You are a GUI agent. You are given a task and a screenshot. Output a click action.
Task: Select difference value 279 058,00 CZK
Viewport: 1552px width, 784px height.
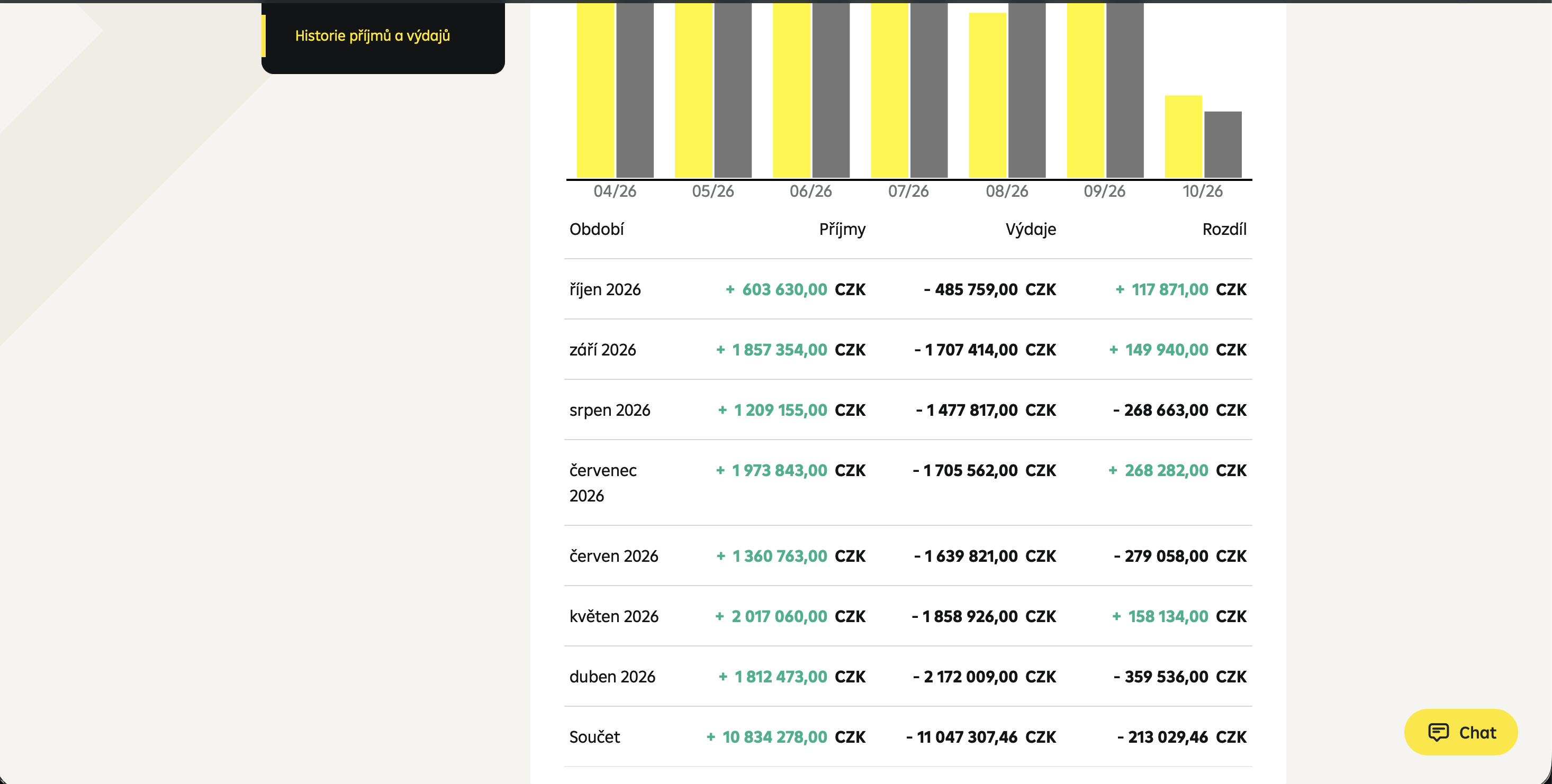[x=1180, y=556]
